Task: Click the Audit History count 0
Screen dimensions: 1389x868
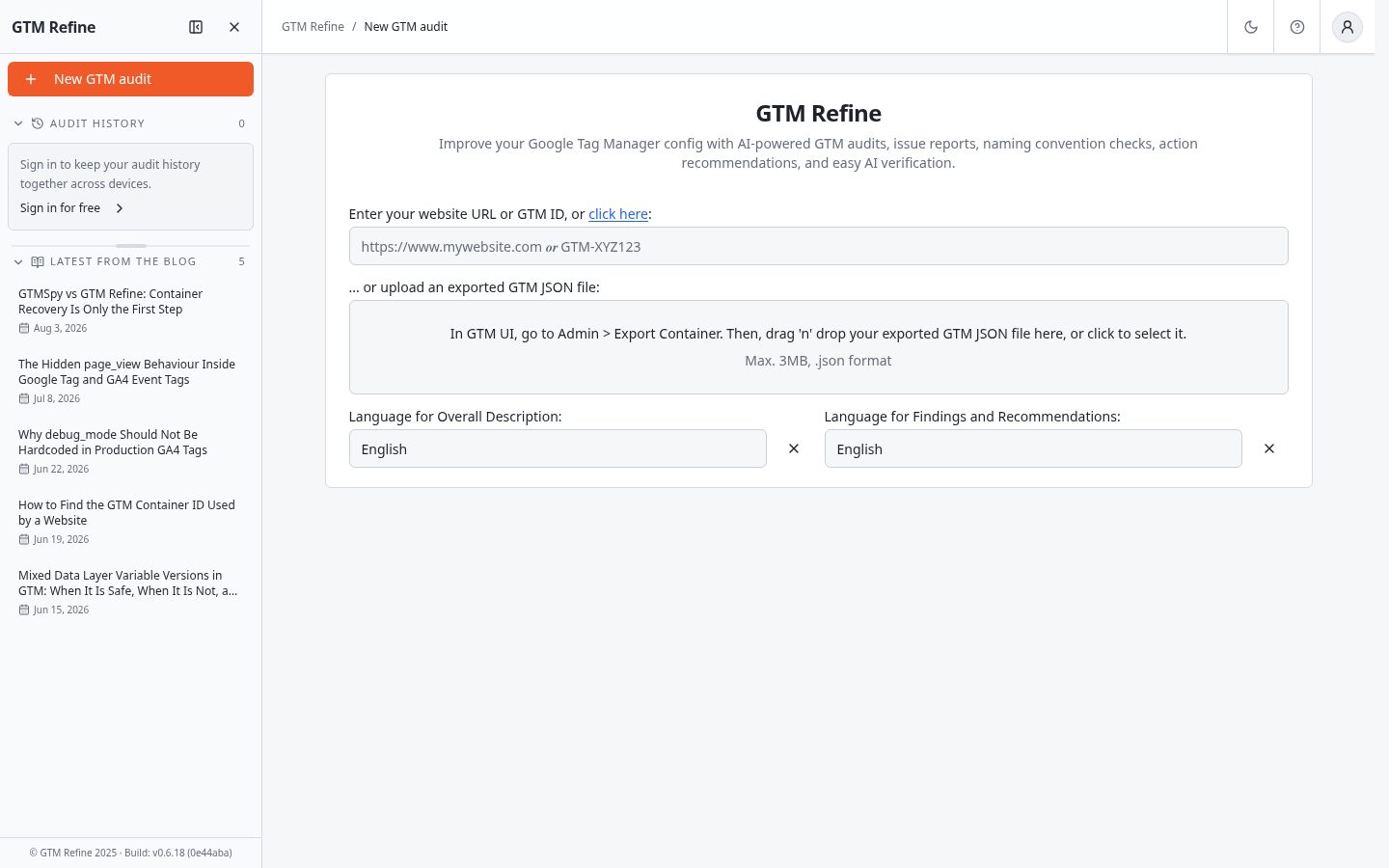Action: point(241,123)
